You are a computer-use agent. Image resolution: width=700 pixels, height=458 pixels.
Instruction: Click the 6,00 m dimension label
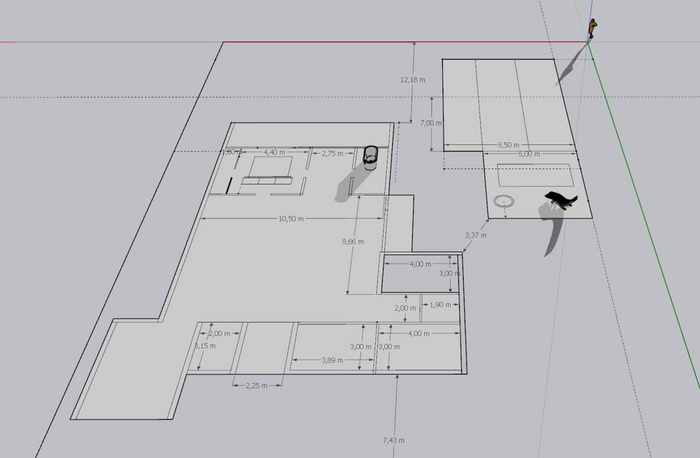(529, 154)
